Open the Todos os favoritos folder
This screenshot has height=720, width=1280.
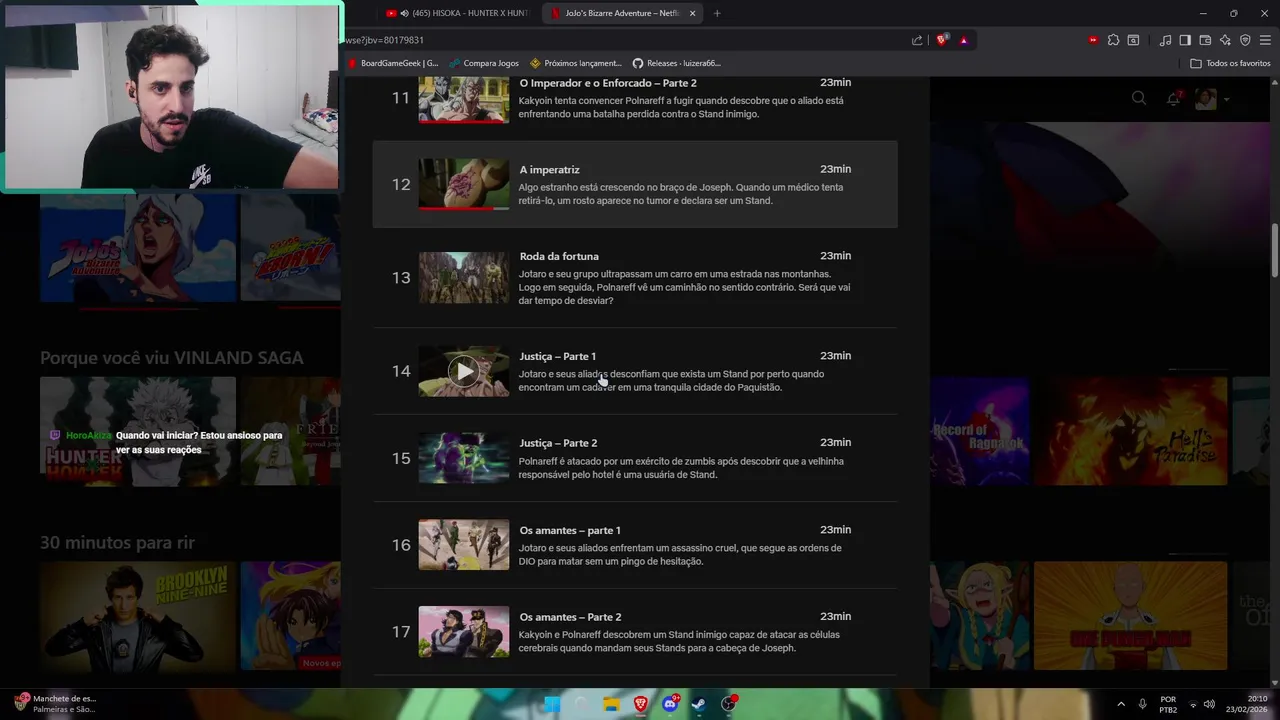point(1230,63)
